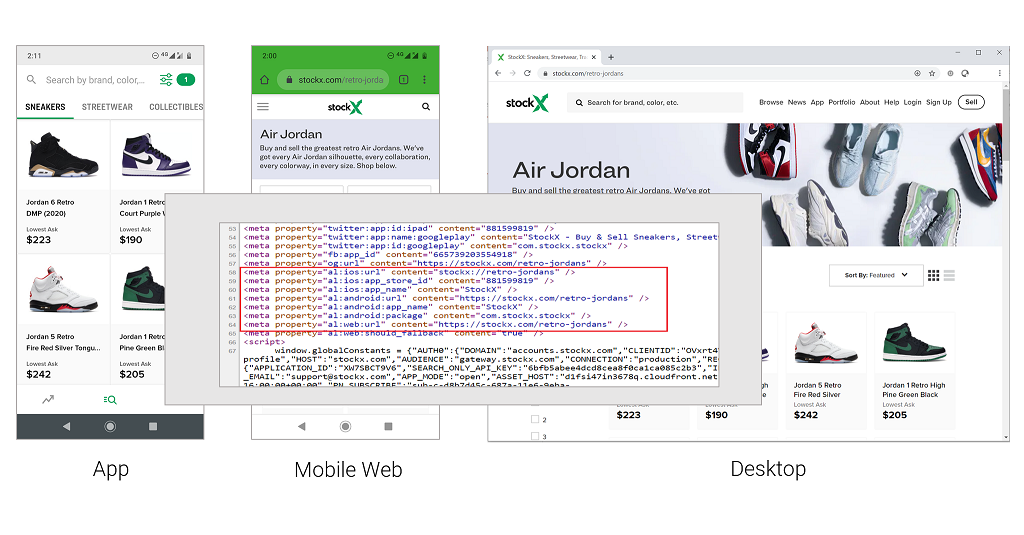This screenshot has width=1024, height=535.
Task: Open Jordan 5 Retro Fire Red in the app
Action: coord(63,320)
